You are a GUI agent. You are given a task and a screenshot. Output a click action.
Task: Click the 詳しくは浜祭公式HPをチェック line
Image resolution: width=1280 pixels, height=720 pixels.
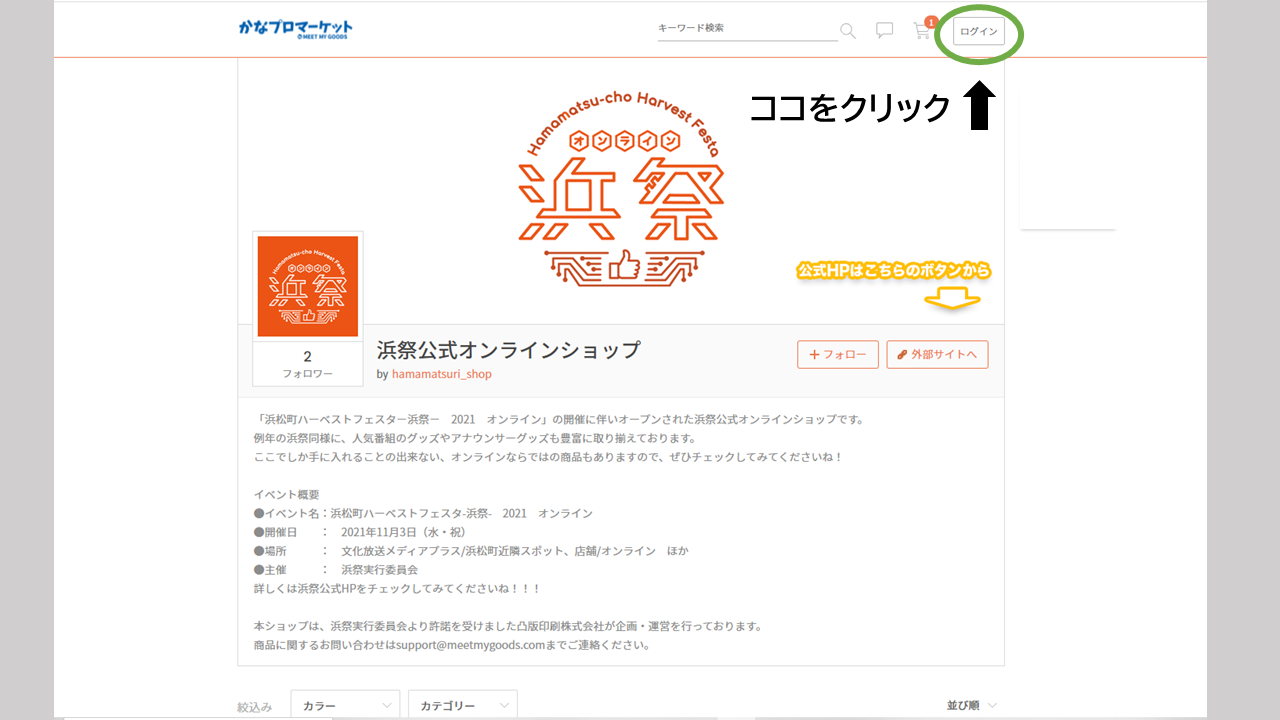click(x=397, y=588)
